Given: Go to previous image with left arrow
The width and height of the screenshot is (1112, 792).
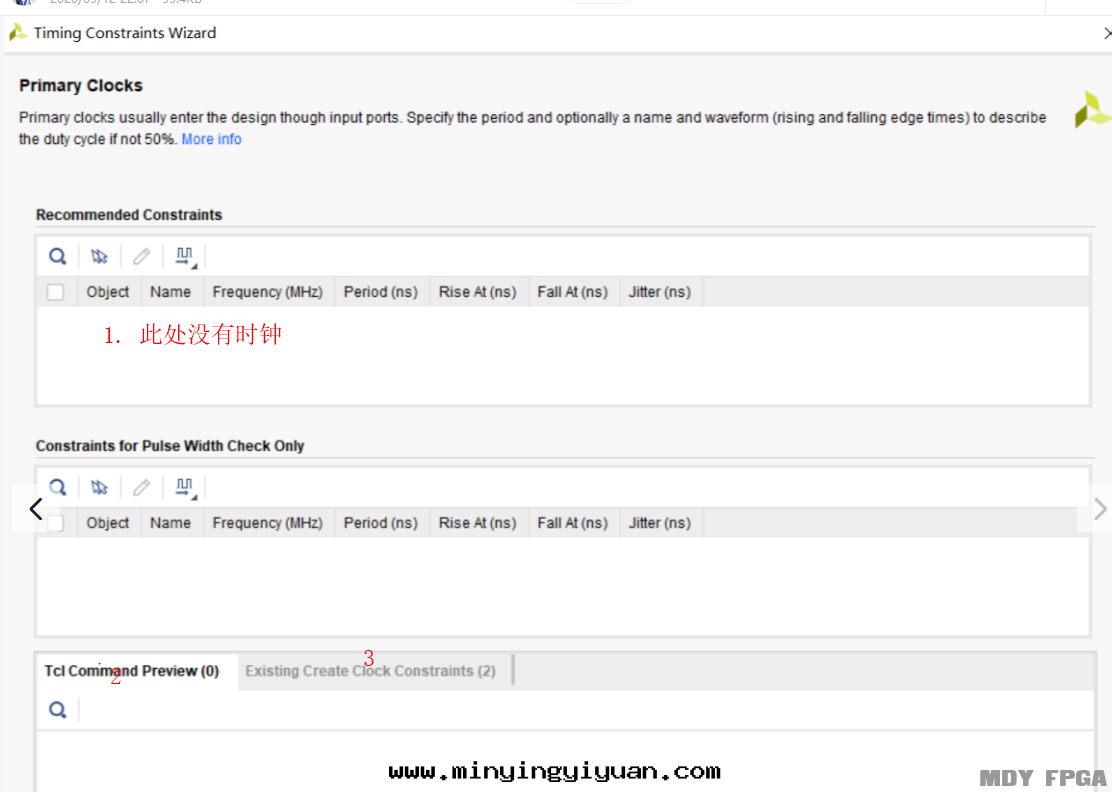Looking at the screenshot, I should point(35,509).
